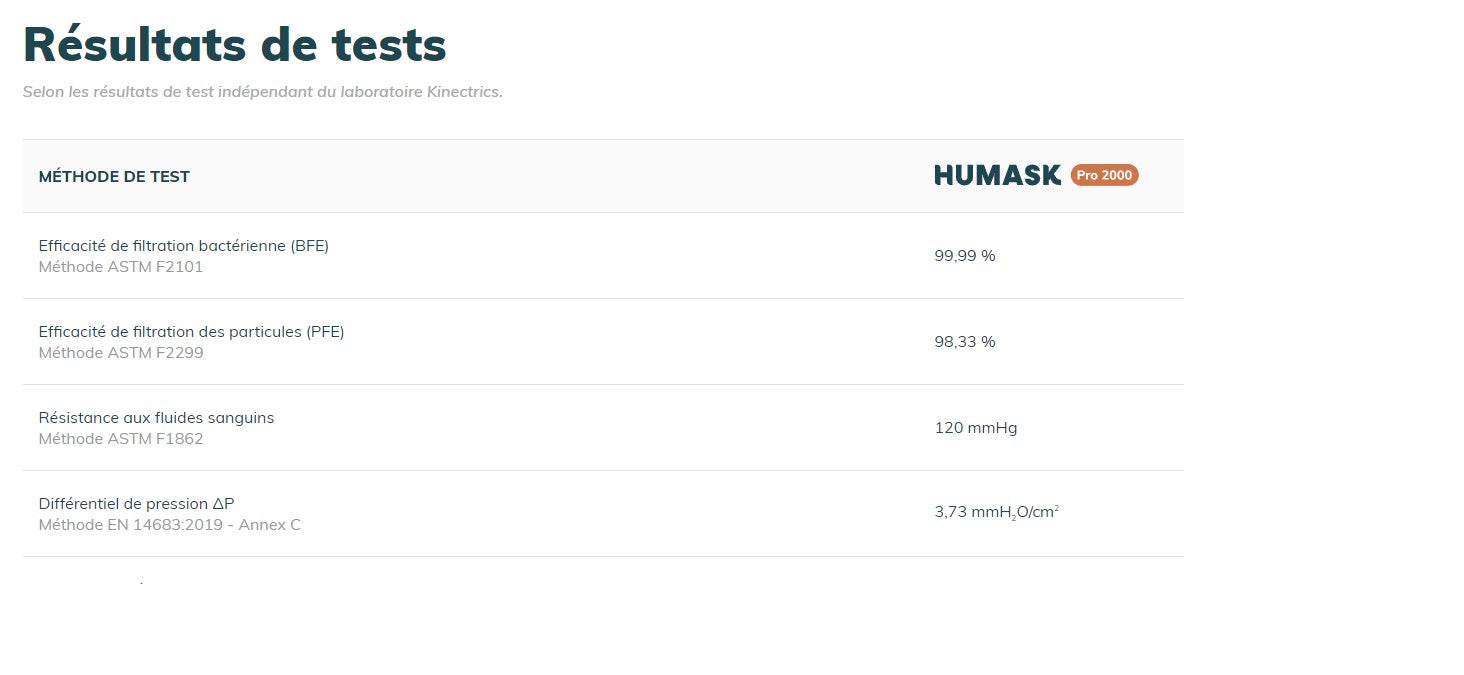This screenshot has width=1464, height=675.
Task: Select the 98,33 % PFE value
Action: point(965,342)
